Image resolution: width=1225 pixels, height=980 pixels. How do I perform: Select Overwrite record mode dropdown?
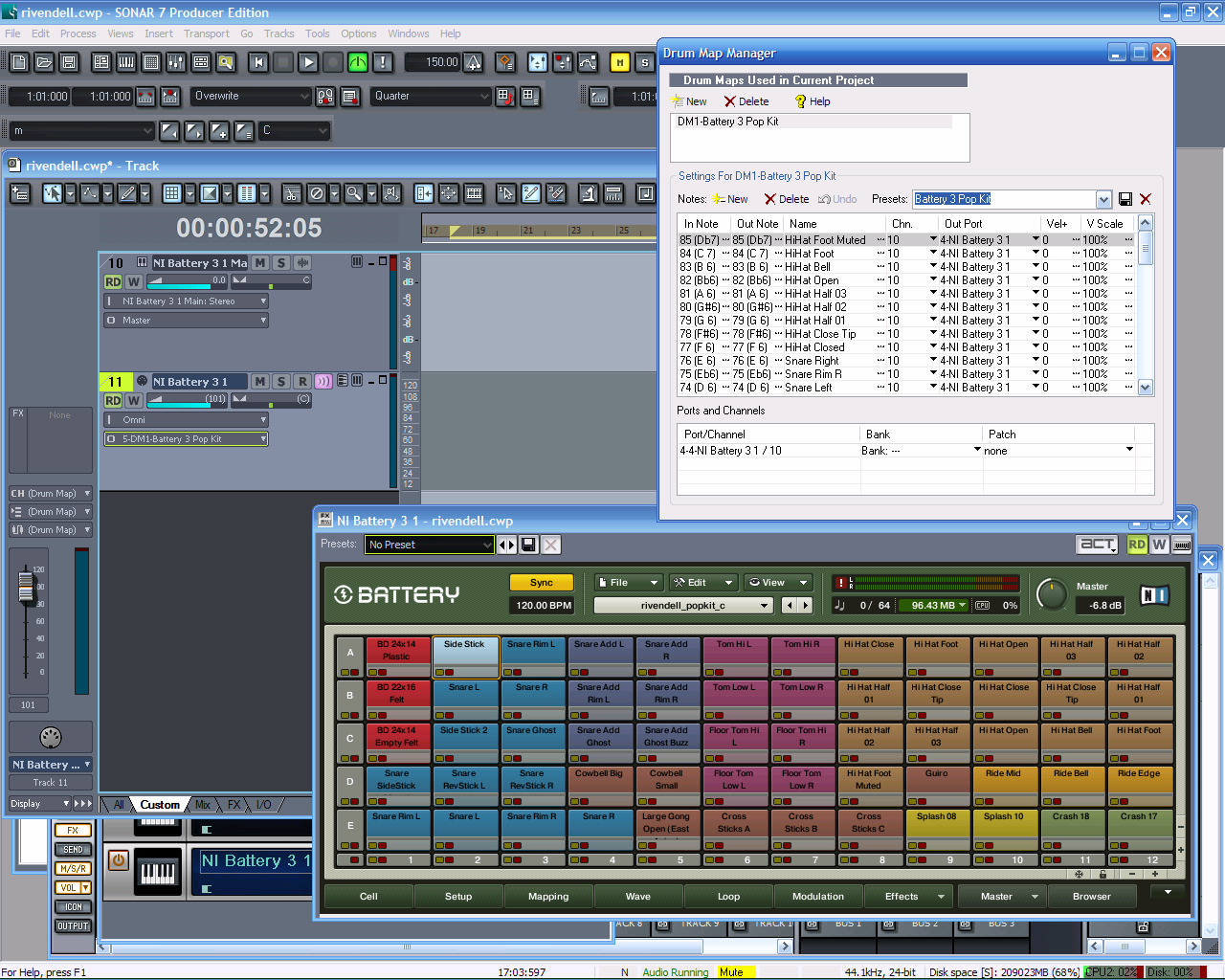pos(252,96)
